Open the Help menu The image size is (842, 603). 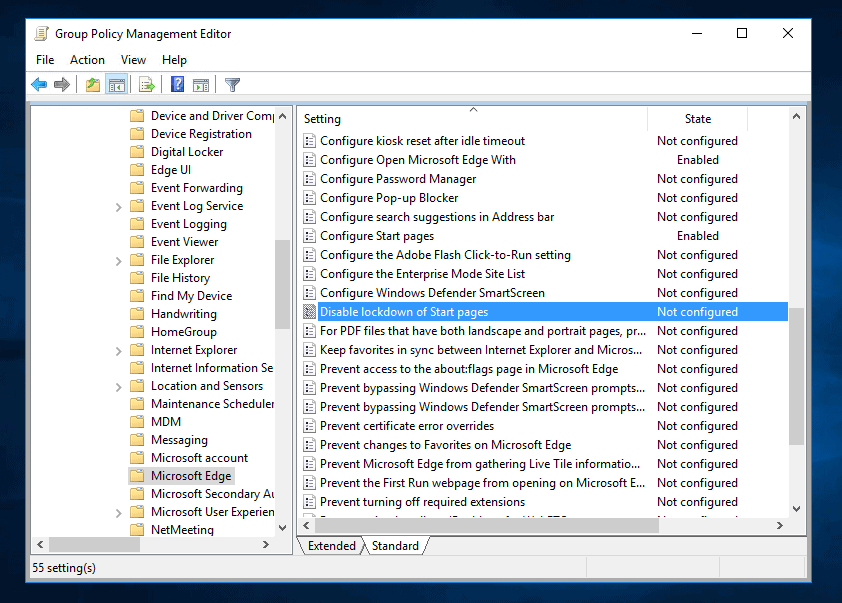click(174, 60)
